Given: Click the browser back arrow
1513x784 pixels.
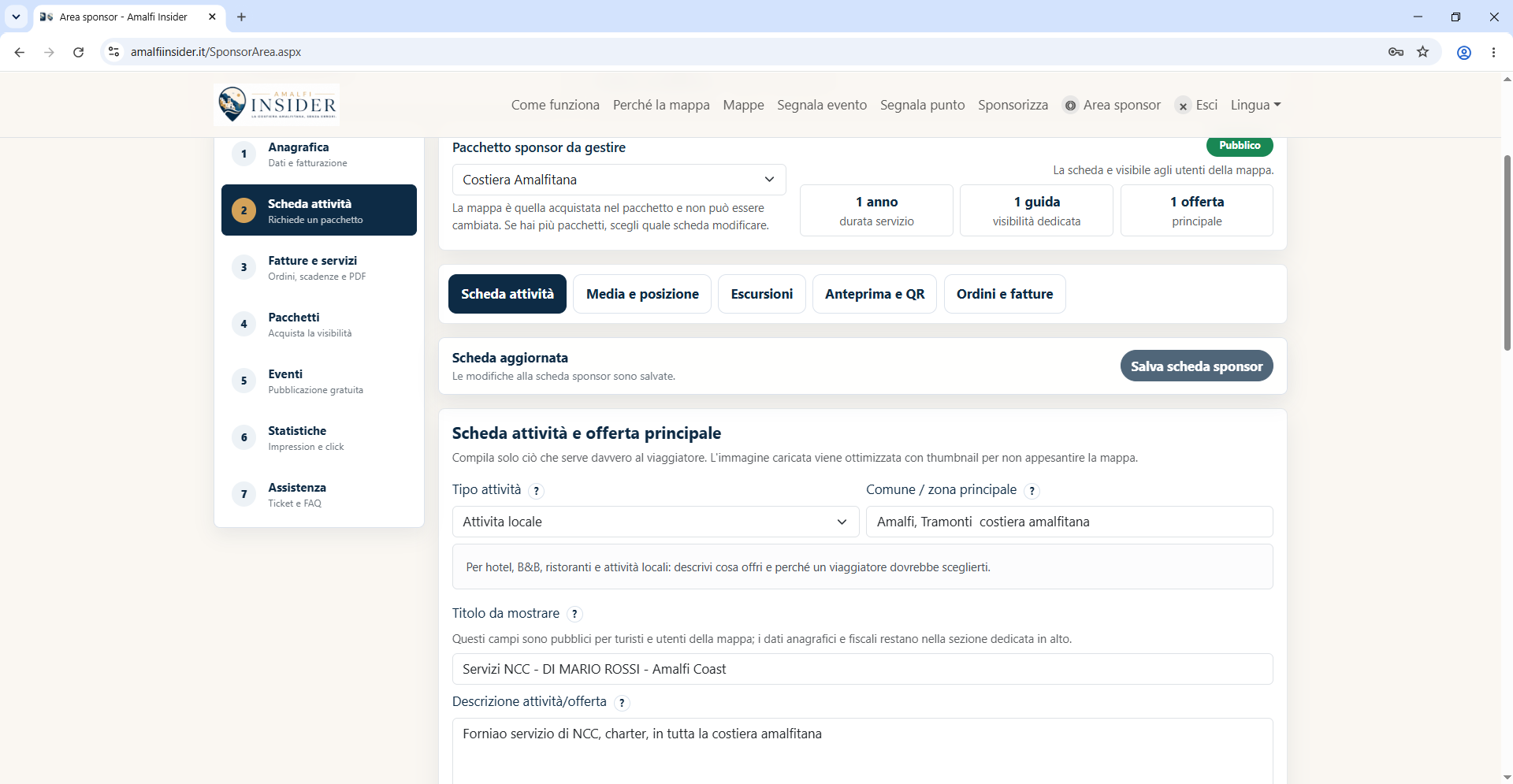Looking at the screenshot, I should (x=20, y=52).
